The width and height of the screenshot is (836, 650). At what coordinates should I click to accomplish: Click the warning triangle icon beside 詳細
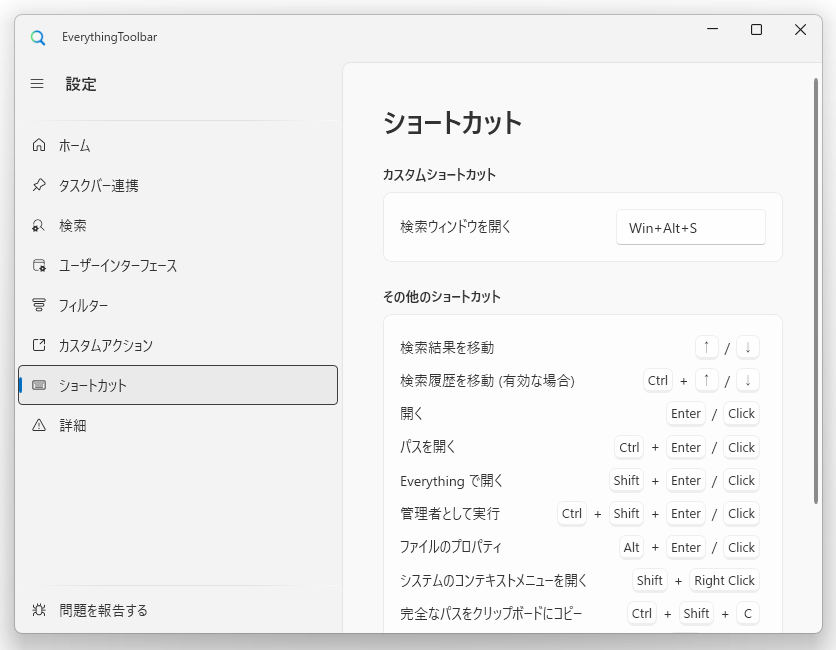(x=39, y=425)
